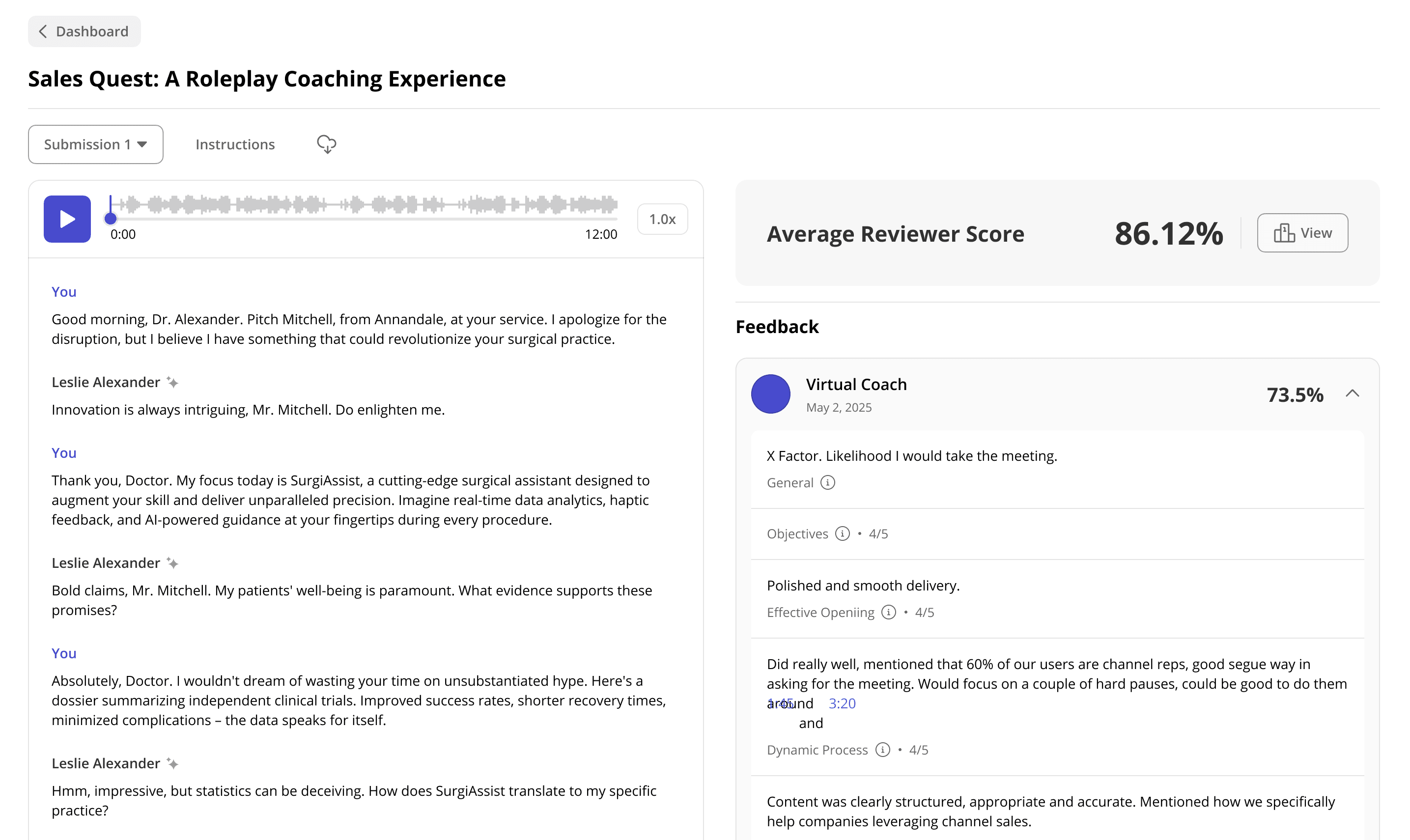Image resolution: width=1410 pixels, height=840 pixels.
Task: Open the Effective Opening info icon
Action: [889, 613]
